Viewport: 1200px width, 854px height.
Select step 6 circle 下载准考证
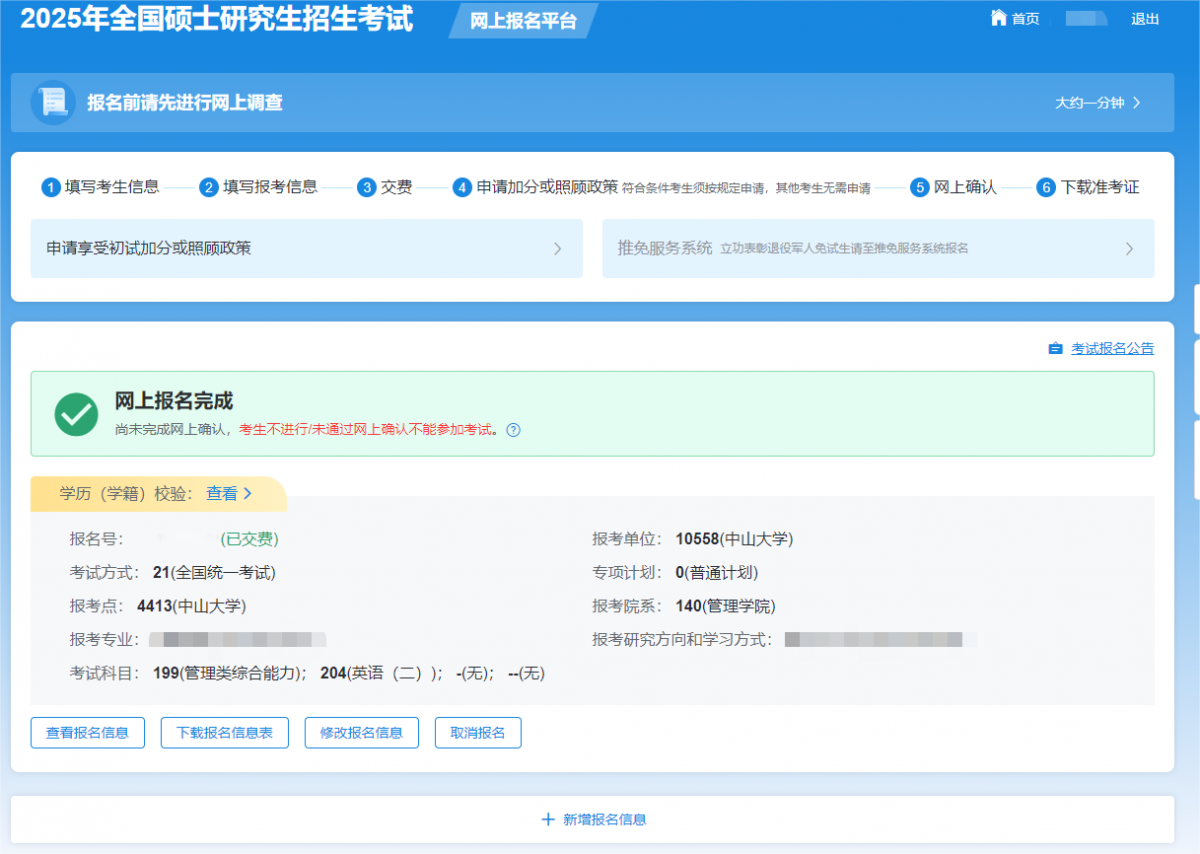[1046, 187]
